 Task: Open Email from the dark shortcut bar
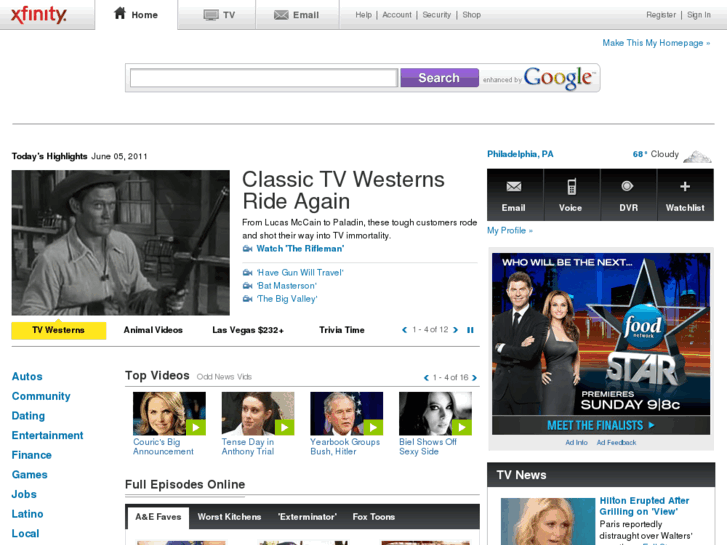[x=514, y=195]
